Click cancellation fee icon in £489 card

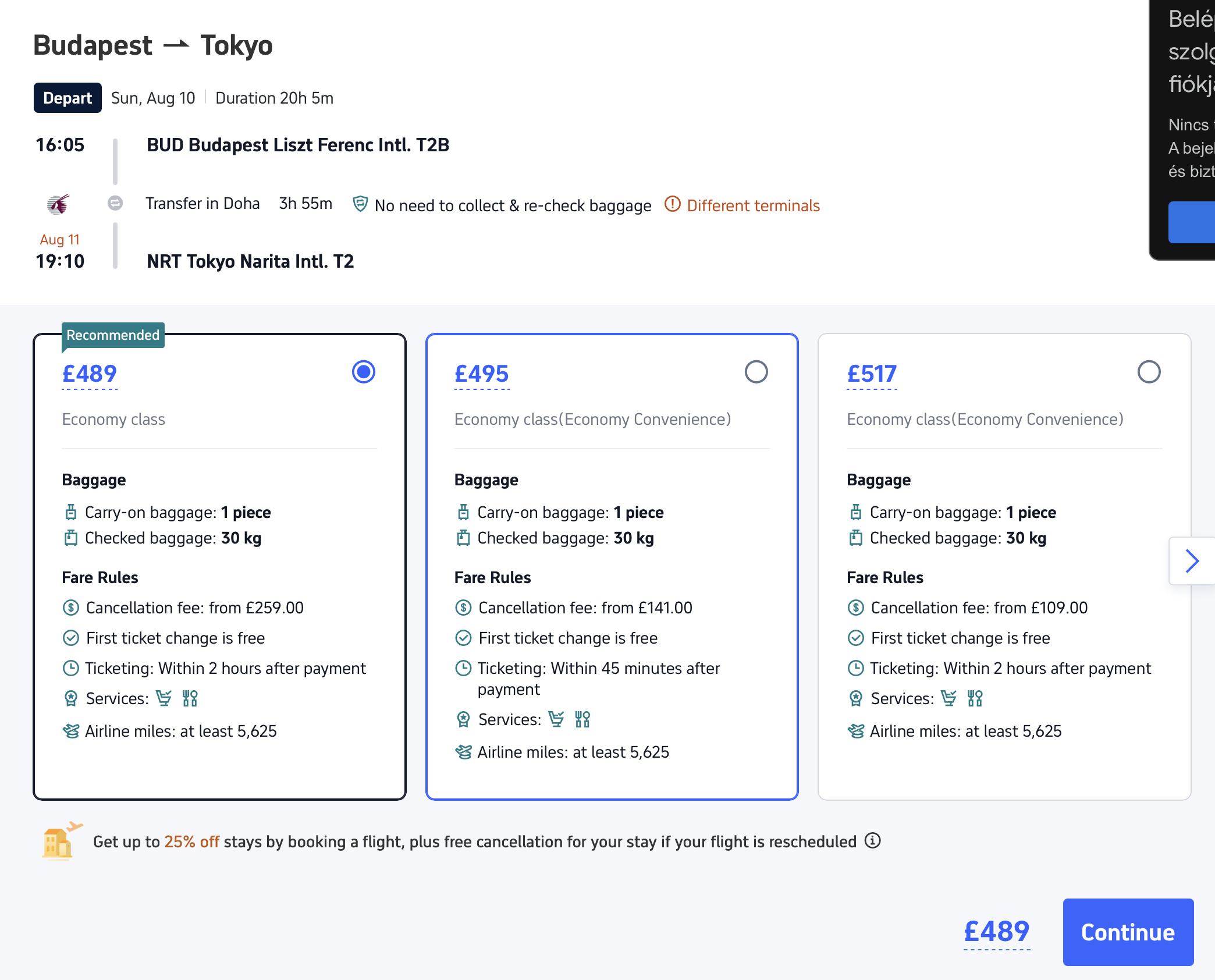click(x=70, y=608)
